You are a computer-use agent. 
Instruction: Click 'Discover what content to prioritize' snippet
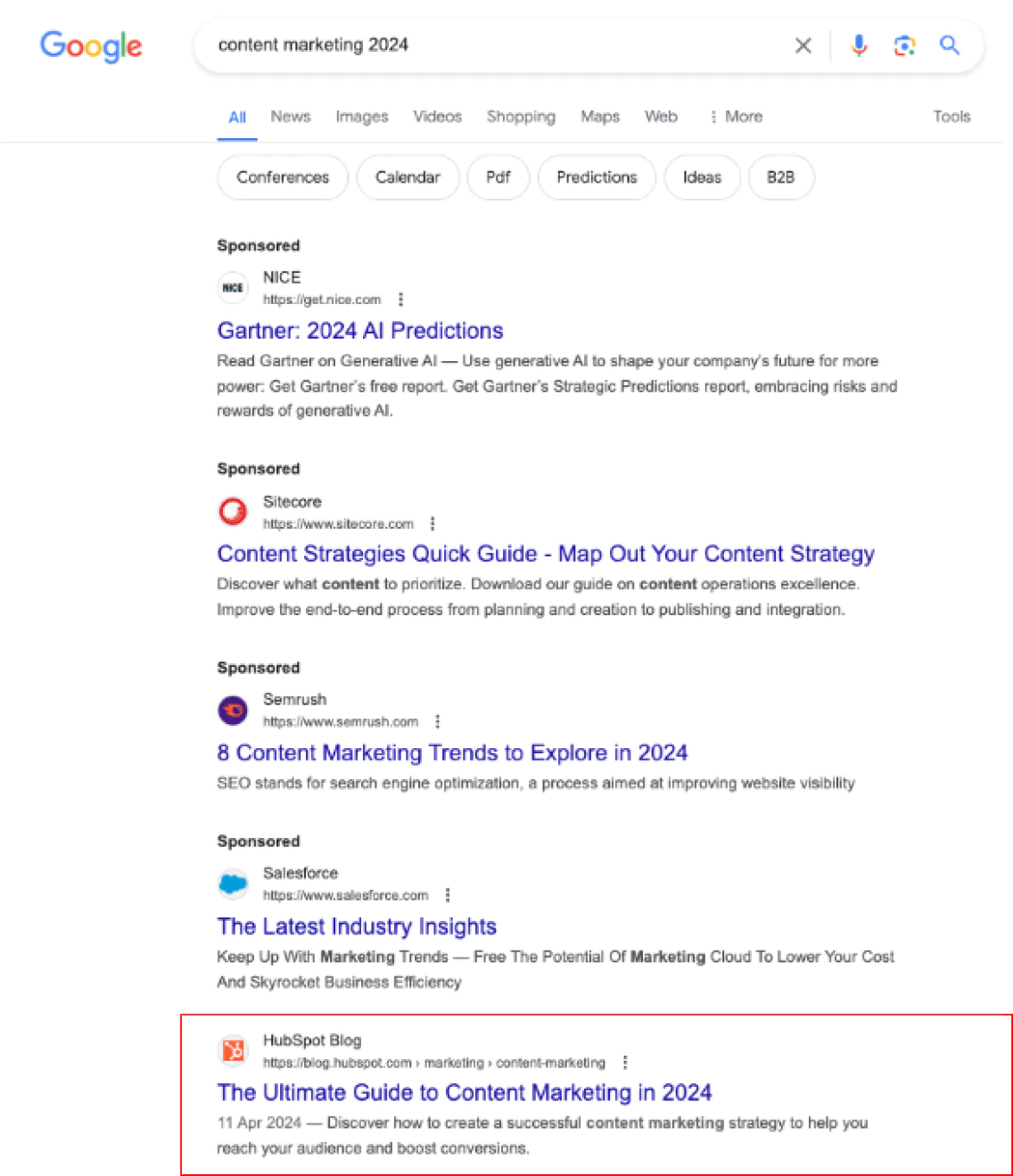(x=539, y=596)
